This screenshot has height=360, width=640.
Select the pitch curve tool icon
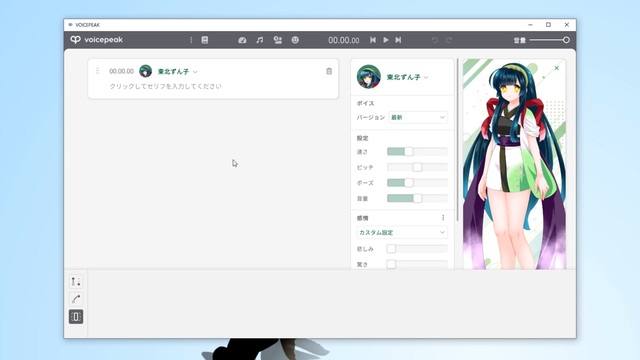(76, 299)
